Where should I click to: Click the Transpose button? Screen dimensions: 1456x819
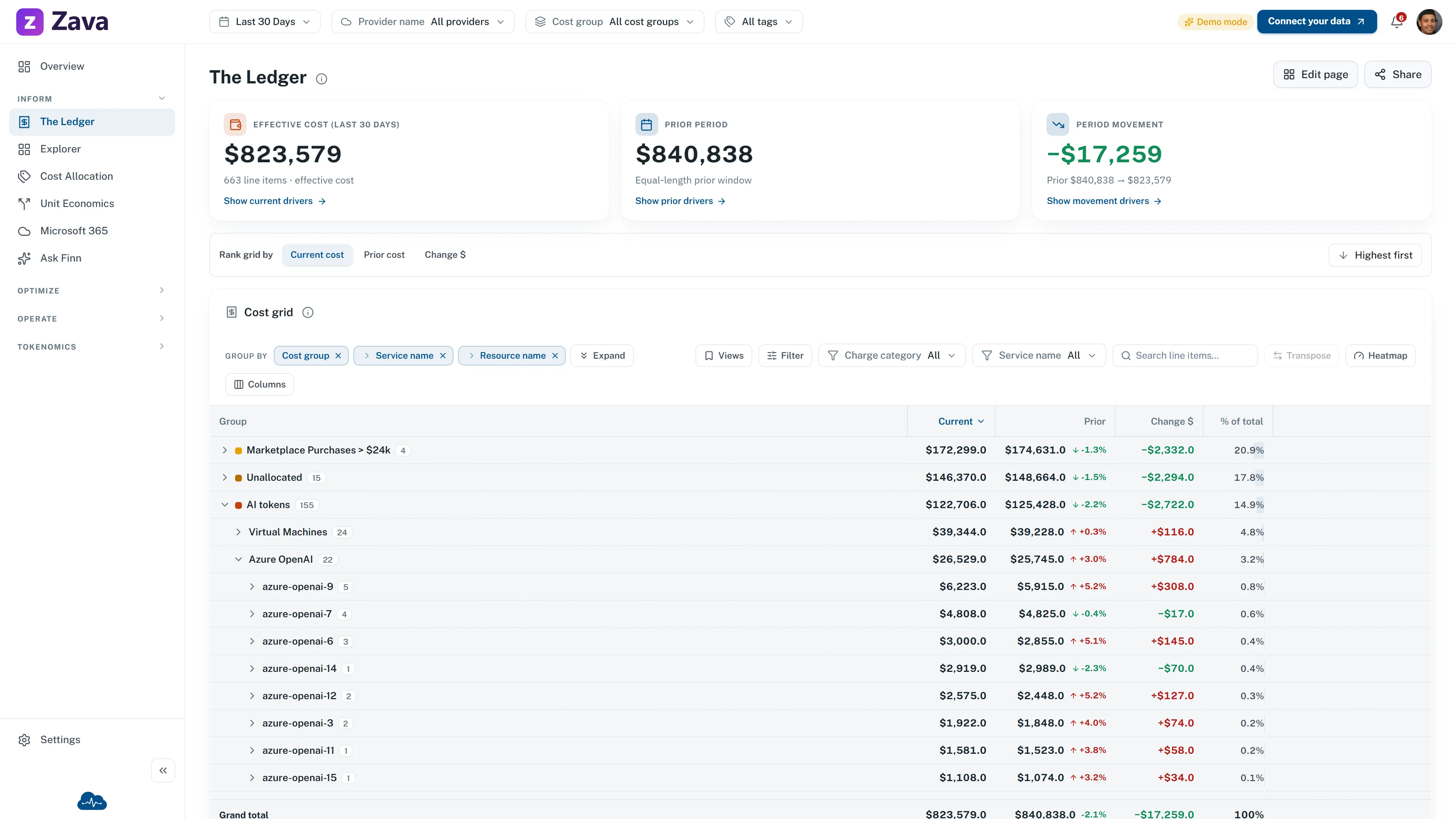[x=1302, y=356]
